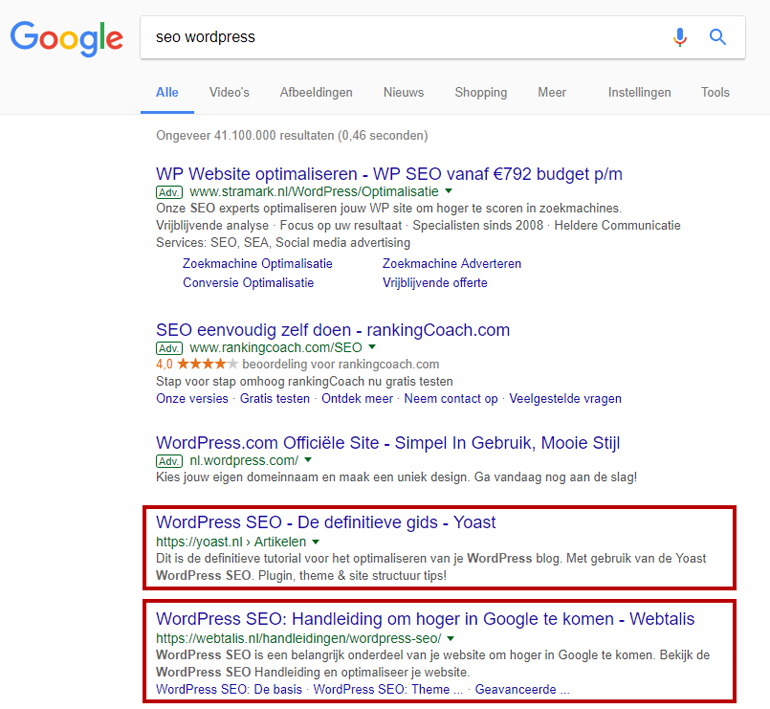Click the Neem contact op link
The image size is (770, 709).
click(x=451, y=399)
